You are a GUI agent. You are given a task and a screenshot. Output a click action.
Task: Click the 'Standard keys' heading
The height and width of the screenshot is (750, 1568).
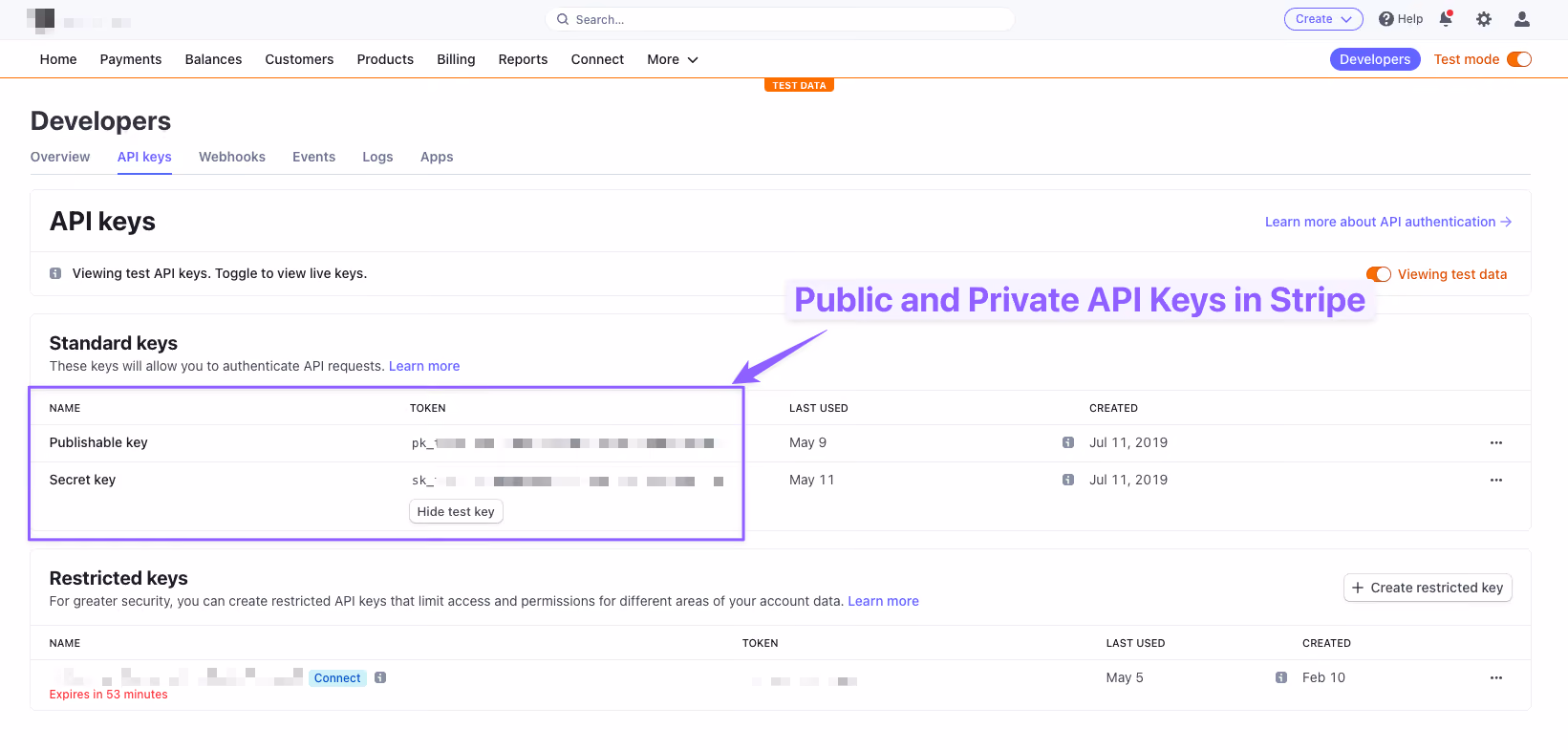pos(114,343)
